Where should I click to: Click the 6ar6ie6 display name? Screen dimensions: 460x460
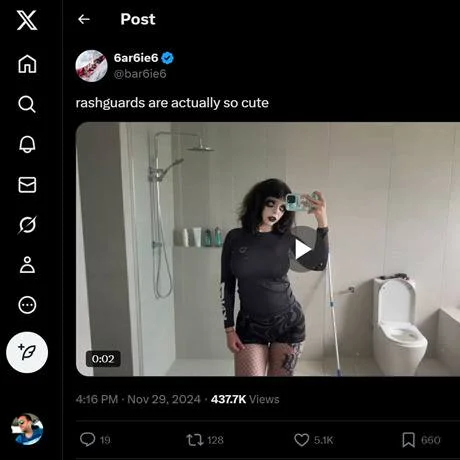[136, 58]
